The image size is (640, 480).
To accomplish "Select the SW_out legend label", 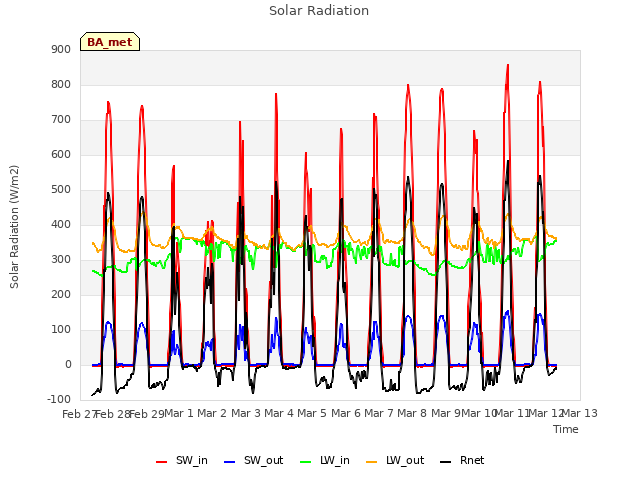I will (264, 460).
